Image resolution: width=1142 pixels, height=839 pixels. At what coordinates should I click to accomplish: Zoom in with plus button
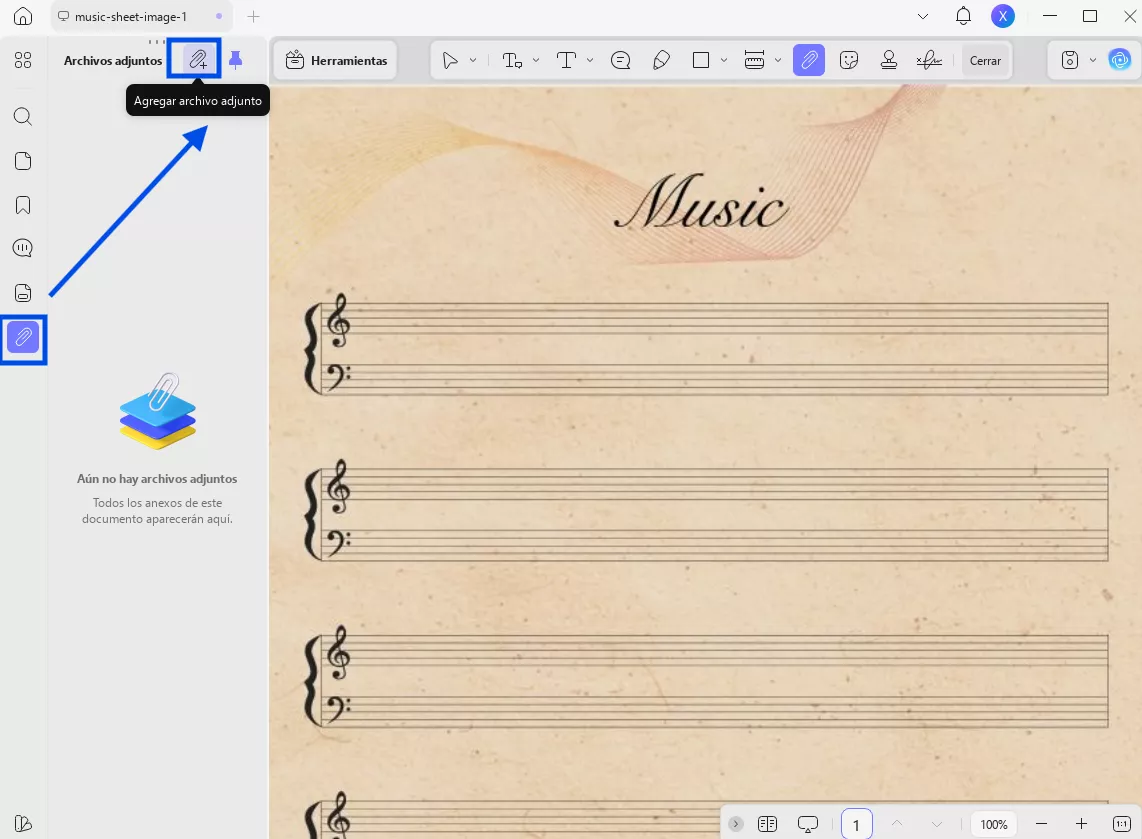(1082, 824)
